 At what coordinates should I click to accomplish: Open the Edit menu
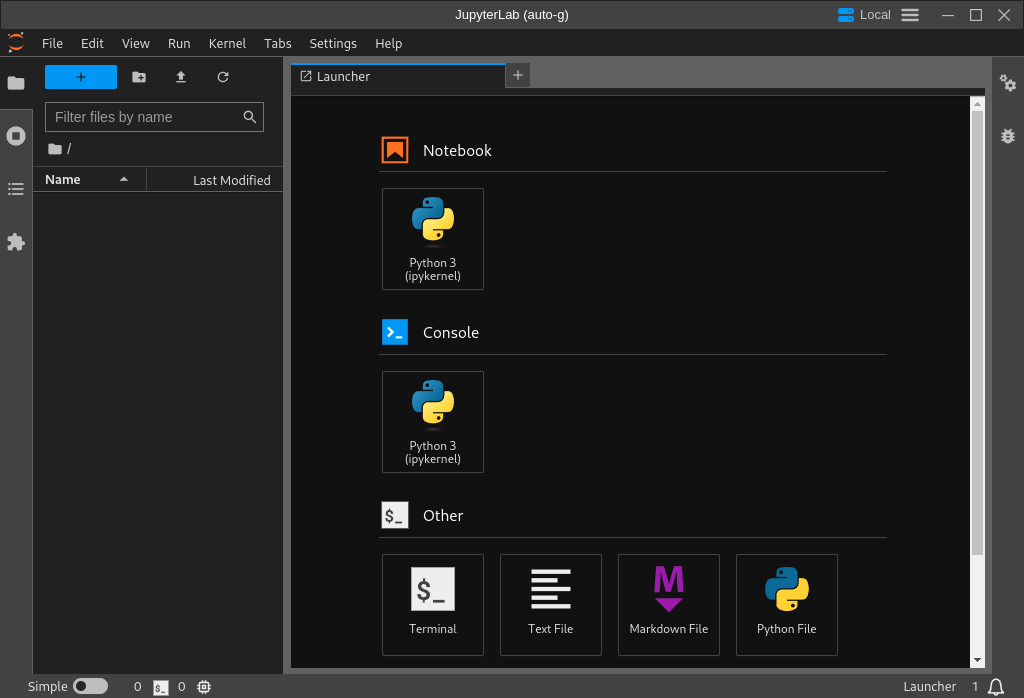coord(92,44)
